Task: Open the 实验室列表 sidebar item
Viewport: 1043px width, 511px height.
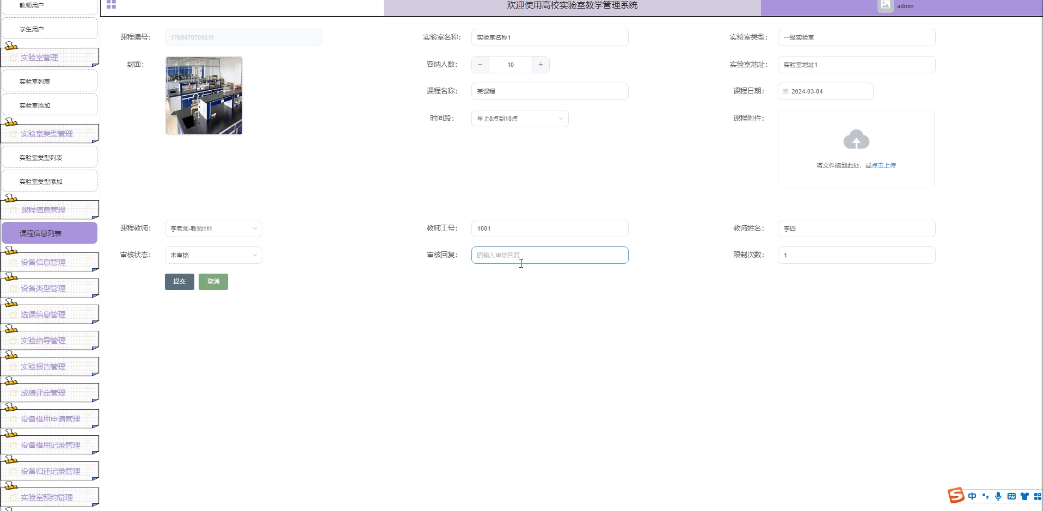Action: 49,81
